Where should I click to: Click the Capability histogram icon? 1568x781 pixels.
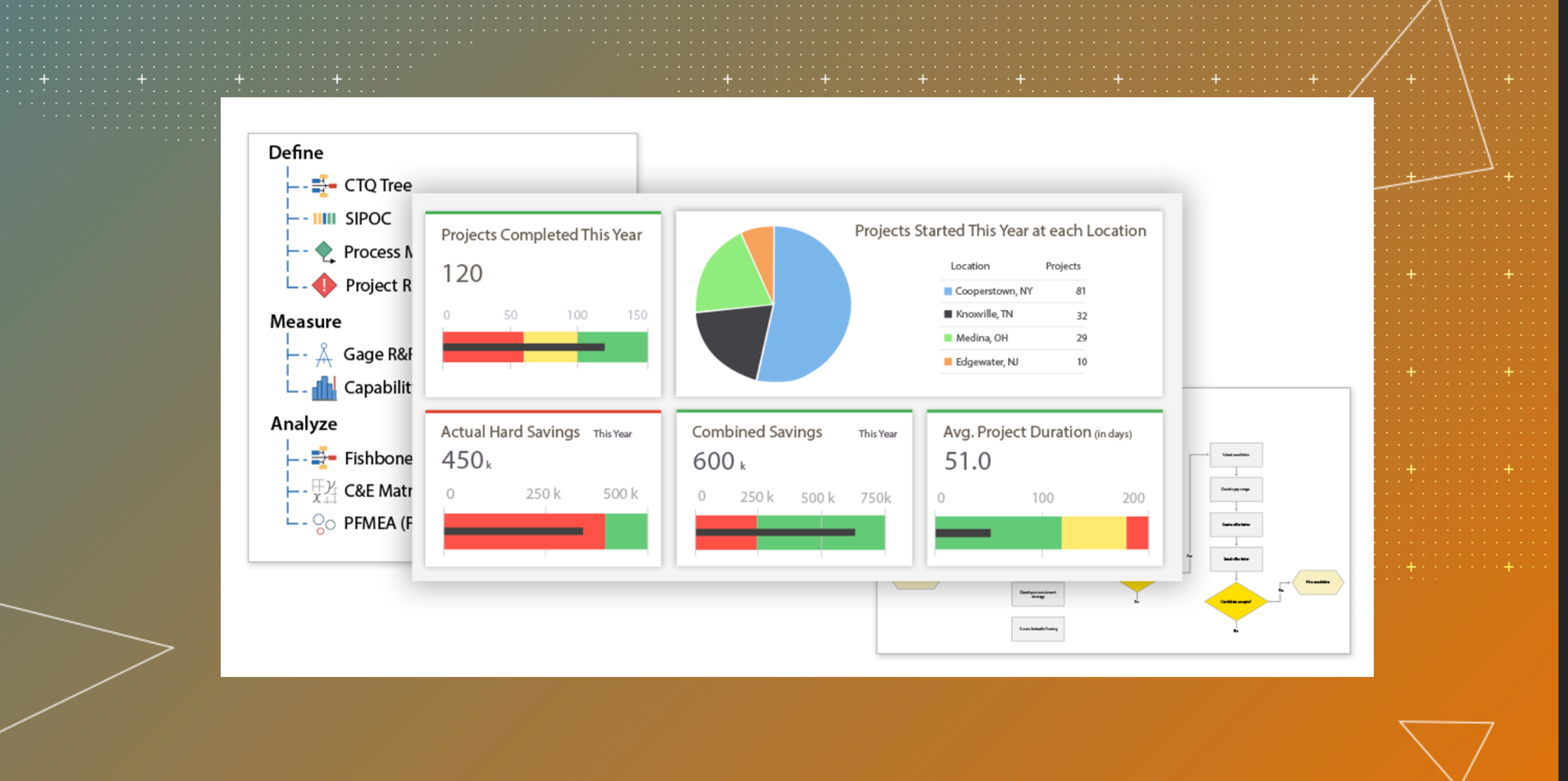[324, 388]
